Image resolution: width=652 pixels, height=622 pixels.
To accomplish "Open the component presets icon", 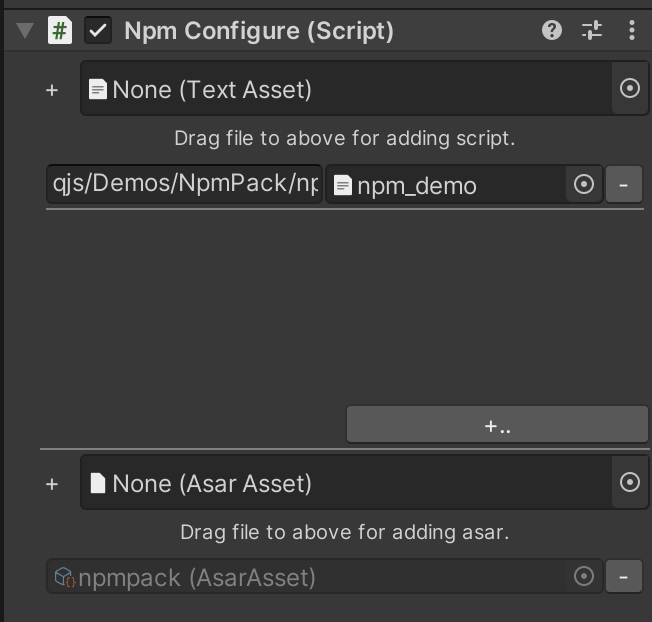I will click(x=592, y=31).
